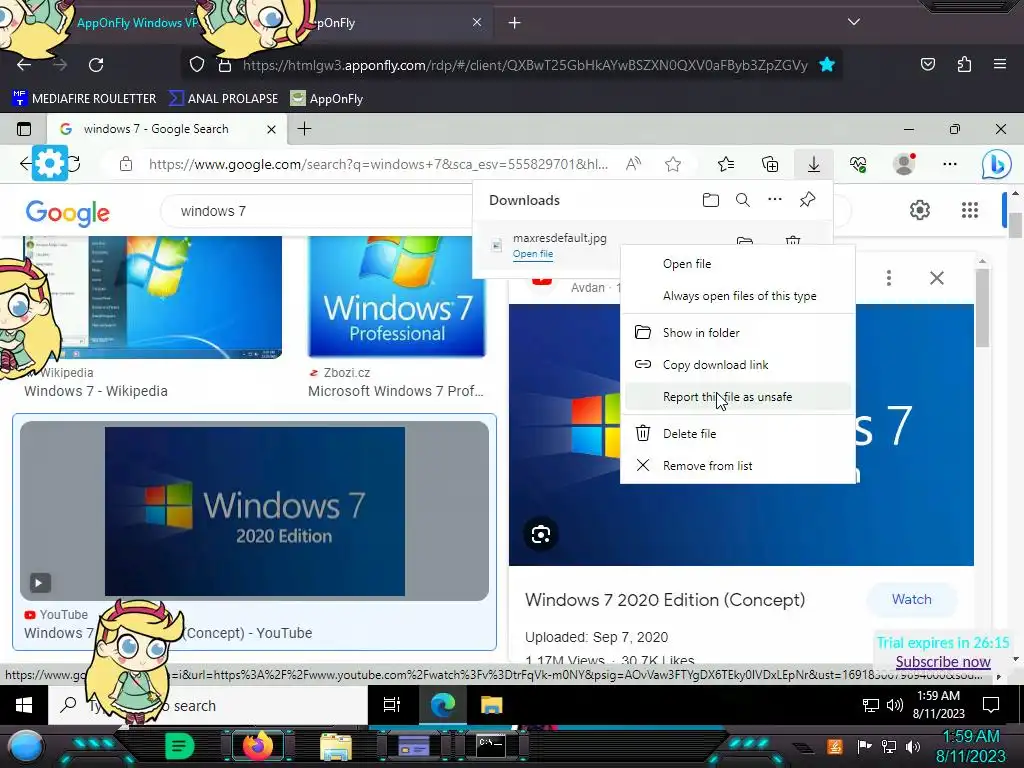Open the AppOnFly bookmark
1024x768 pixels.
327,99
